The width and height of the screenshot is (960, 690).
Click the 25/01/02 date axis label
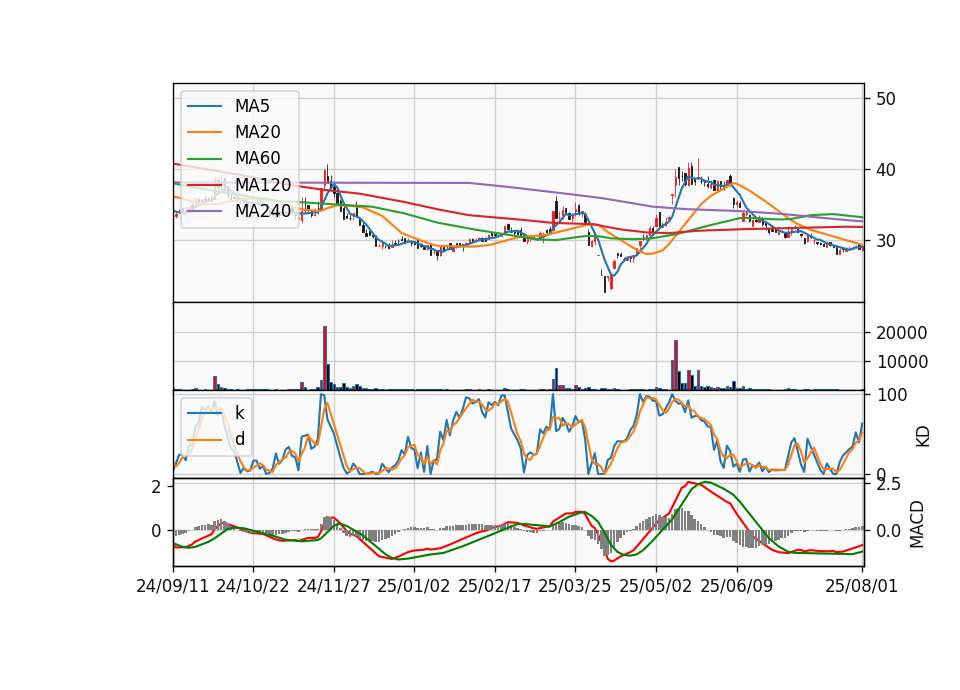coord(414,586)
